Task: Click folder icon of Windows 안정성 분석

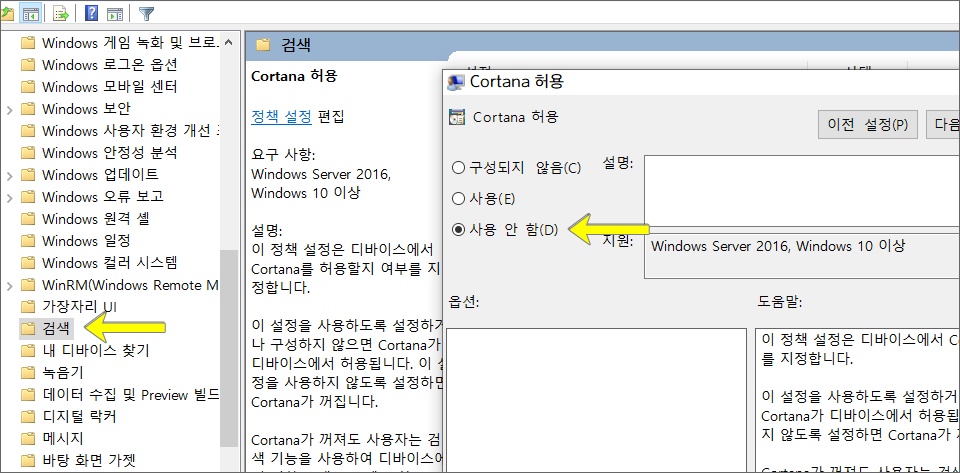Action: click(x=28, y=153)
